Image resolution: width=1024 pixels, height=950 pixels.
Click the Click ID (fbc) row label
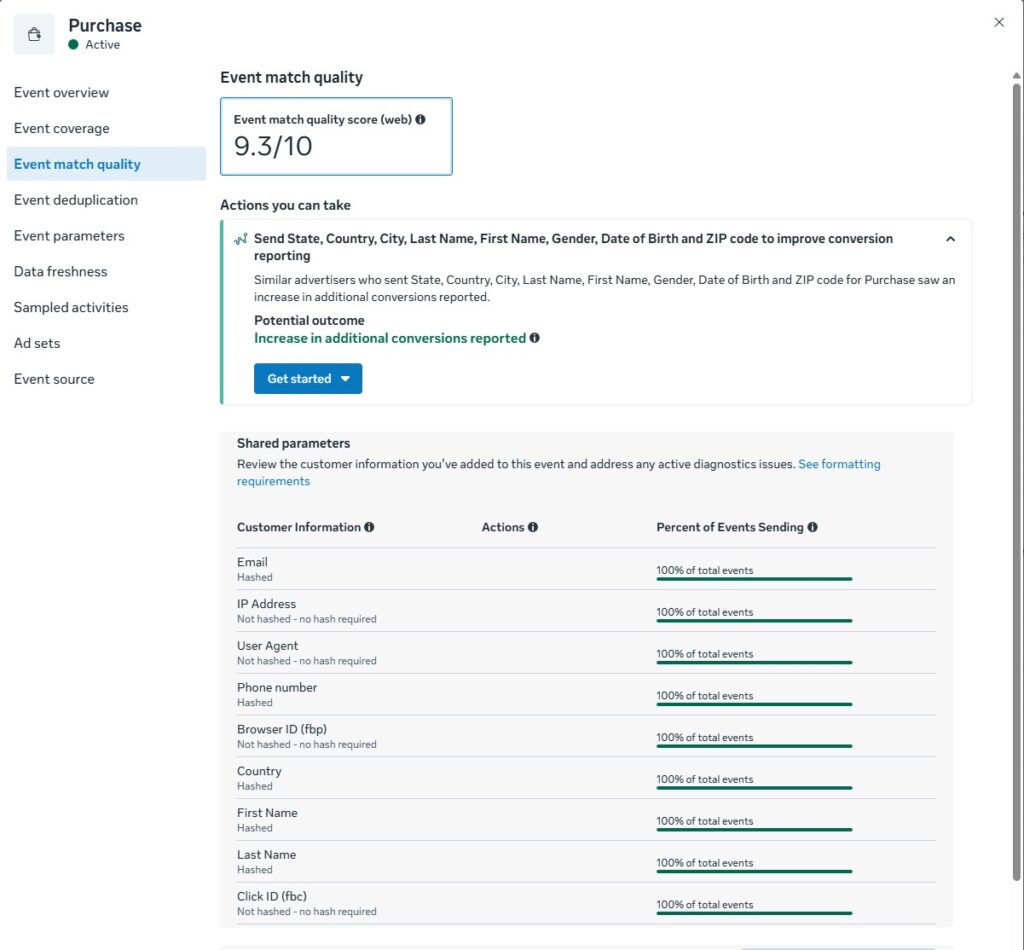tap(272, 896)
